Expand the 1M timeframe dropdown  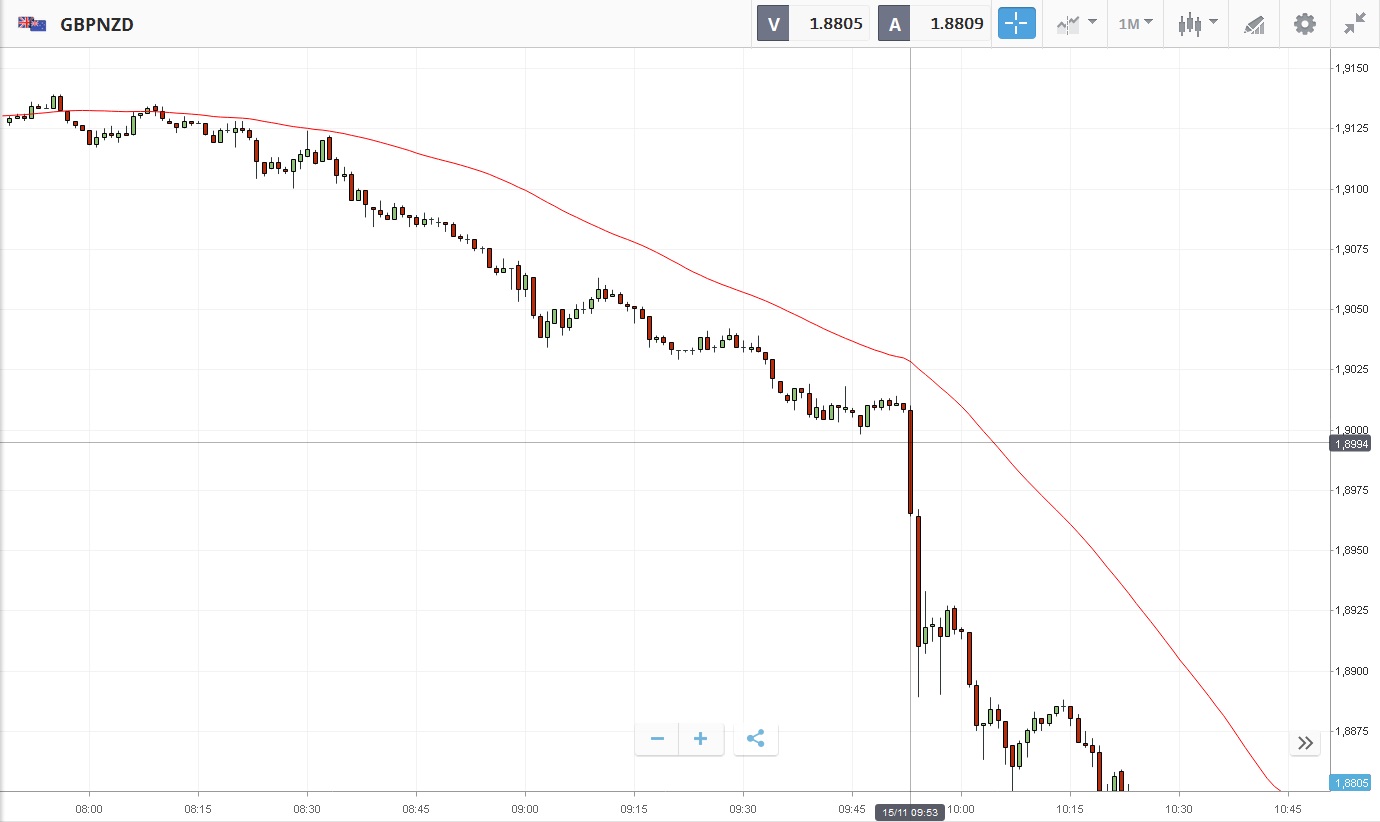(1135, 24)
